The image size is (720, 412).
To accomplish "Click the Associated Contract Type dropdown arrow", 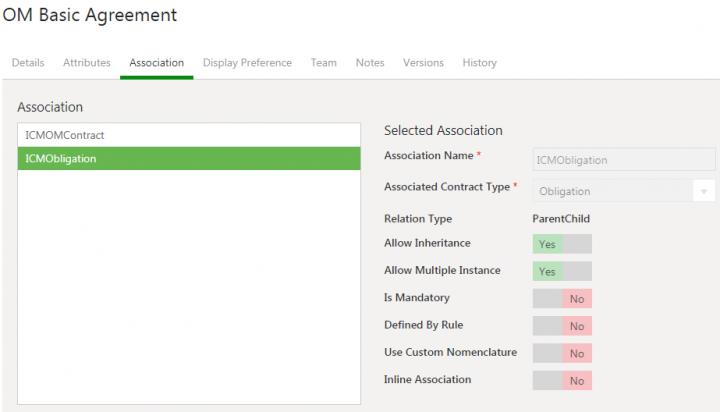I will click(x=703, y=191).
